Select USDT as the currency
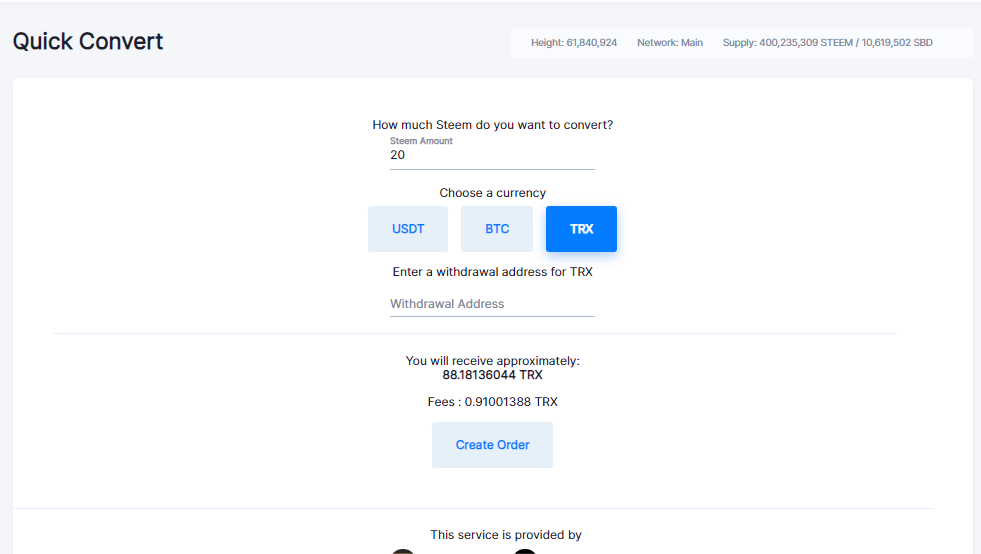The image size is (981, 554). coord(407,229)
